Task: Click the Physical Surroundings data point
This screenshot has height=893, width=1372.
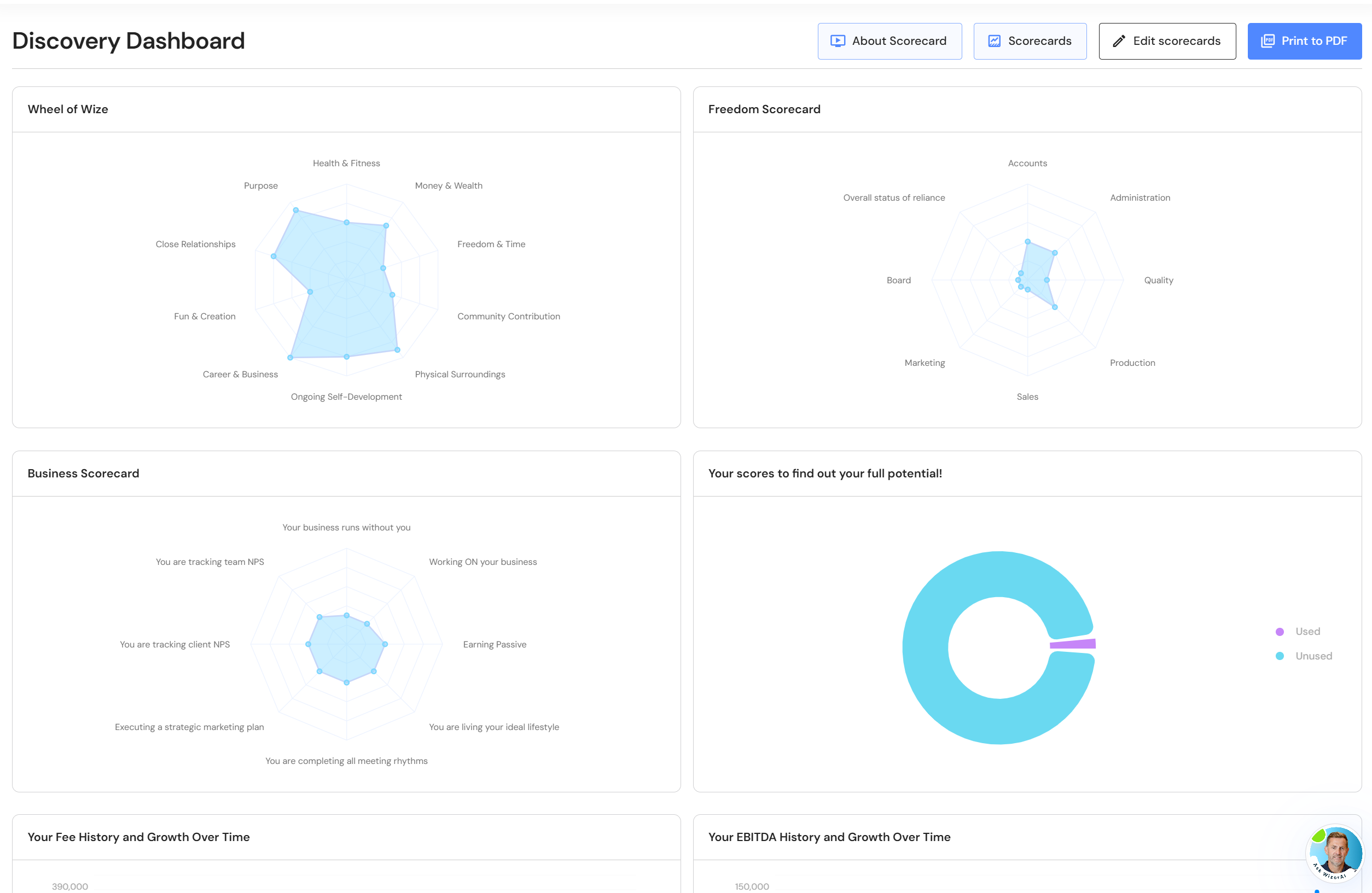Action: [x=397, y=350]
